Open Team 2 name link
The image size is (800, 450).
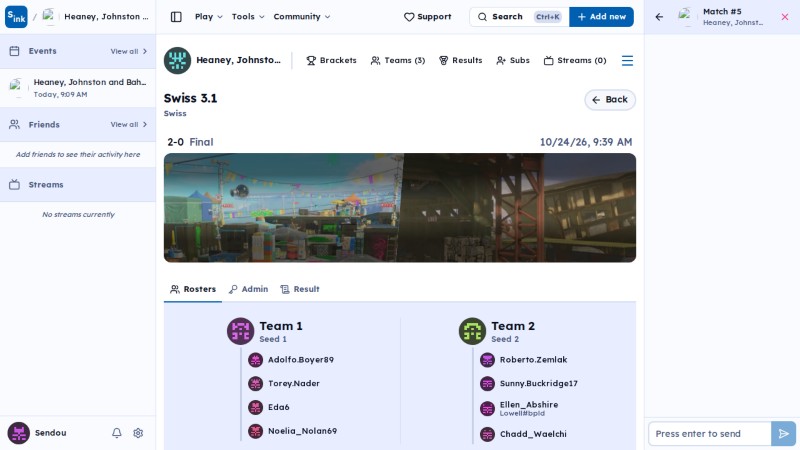[513, 326]
